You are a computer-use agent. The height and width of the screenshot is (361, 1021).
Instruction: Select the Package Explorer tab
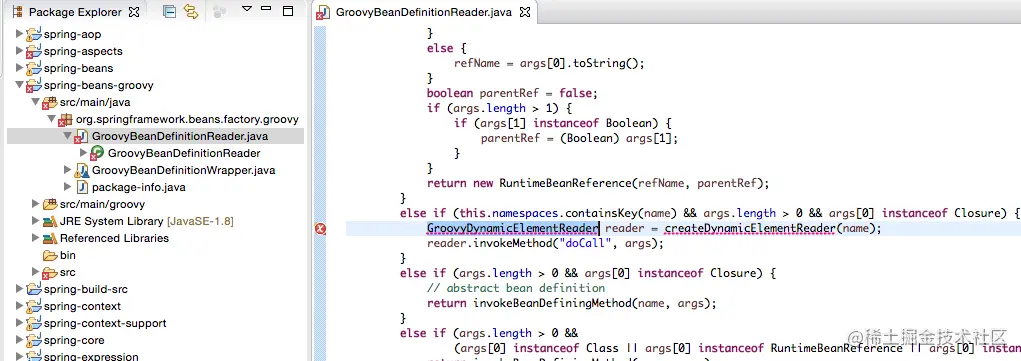76,12
